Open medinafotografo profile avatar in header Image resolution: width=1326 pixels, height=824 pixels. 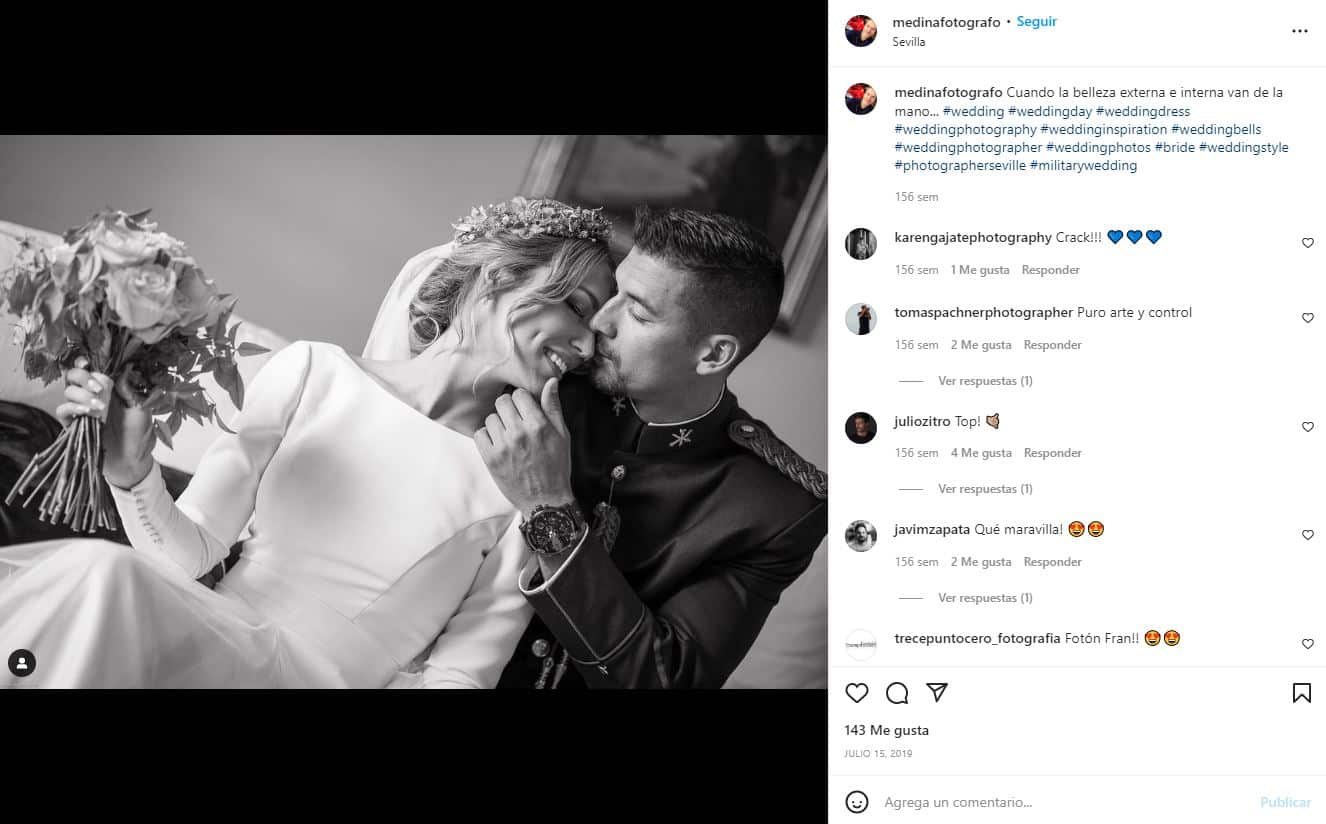861,31
